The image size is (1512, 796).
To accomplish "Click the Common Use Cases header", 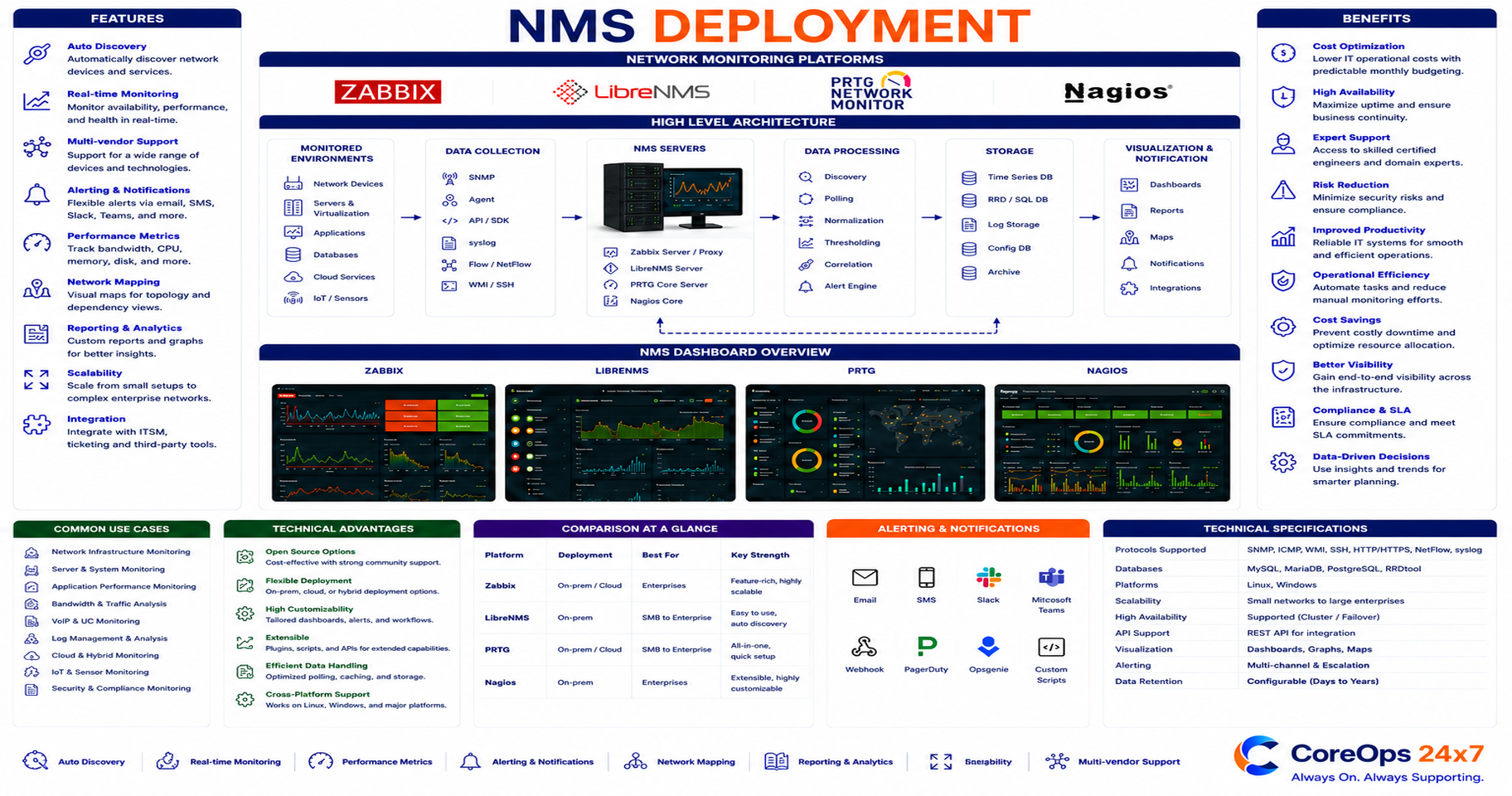I will pyautogui.click(x=111, y=529).
